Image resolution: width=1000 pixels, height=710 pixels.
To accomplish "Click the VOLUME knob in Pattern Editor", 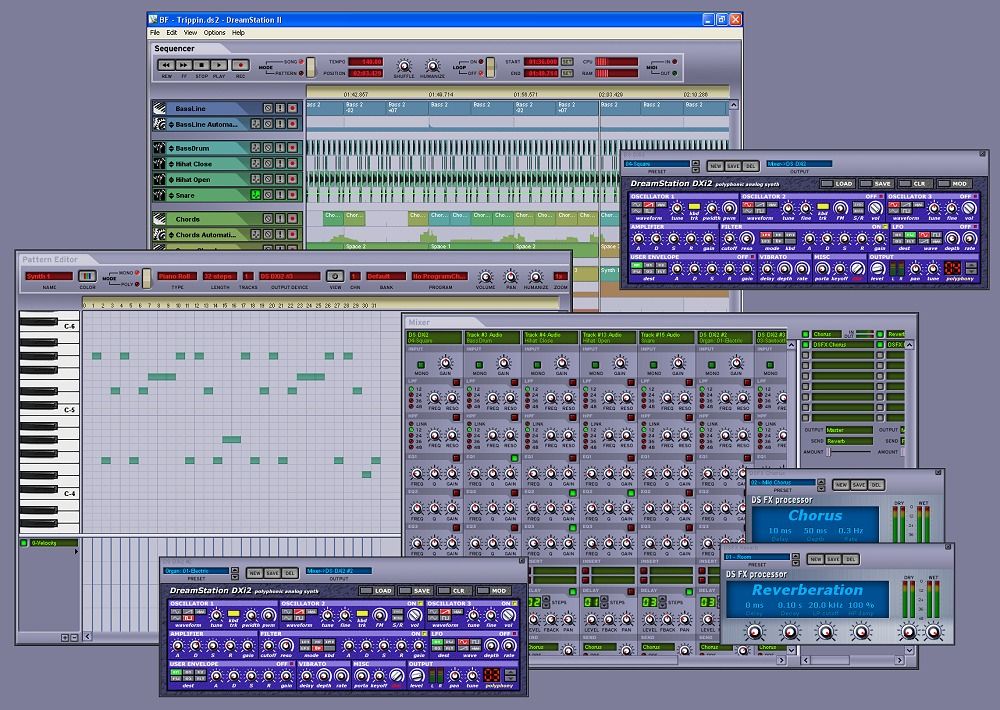I will [485, 277].
